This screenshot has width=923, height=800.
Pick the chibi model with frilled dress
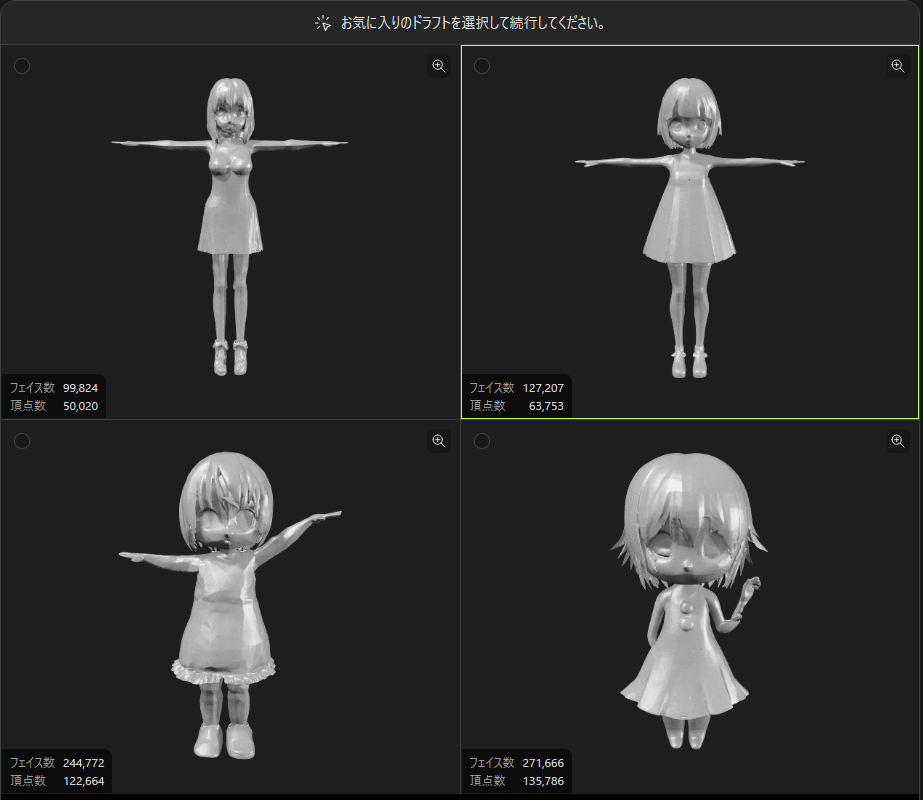[230, 605]
